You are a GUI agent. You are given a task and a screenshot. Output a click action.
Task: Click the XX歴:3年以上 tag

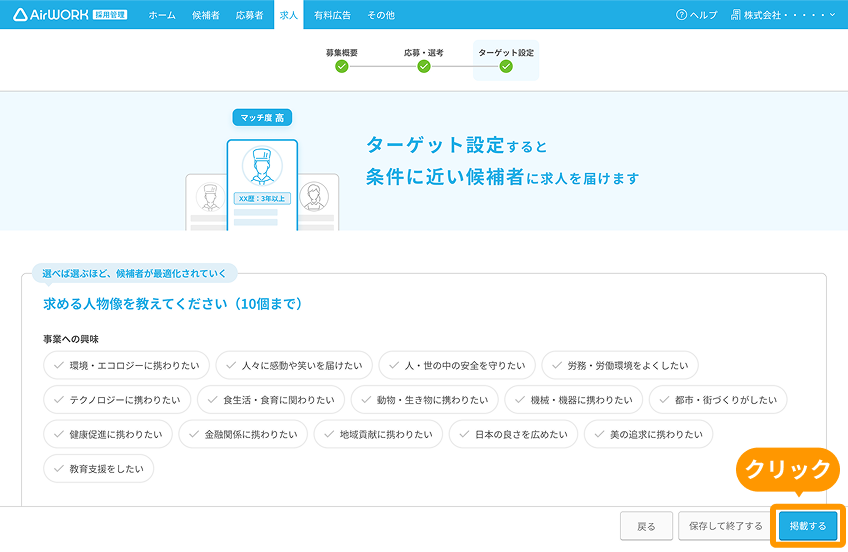coord(262,198)
